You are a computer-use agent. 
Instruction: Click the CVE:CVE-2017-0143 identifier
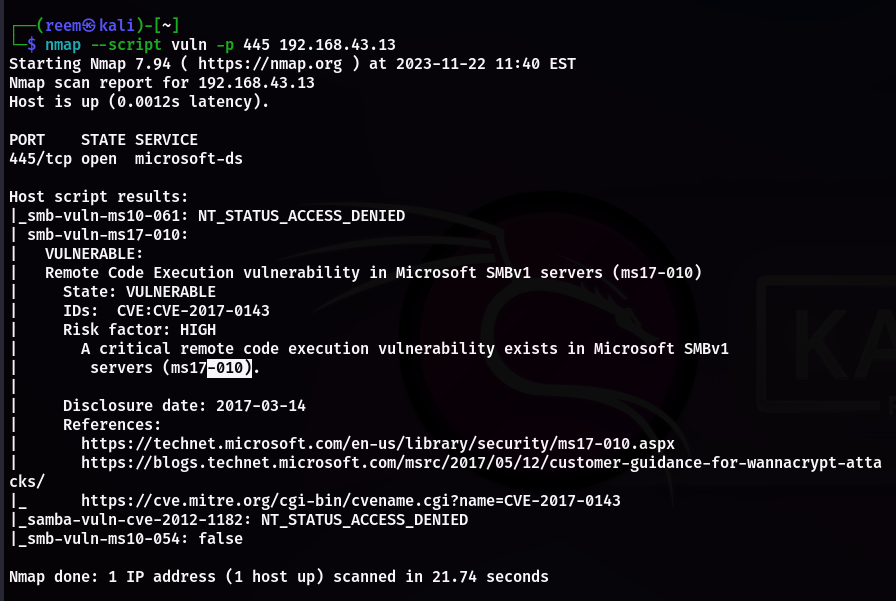pyautogui.click(x=193, y=311)
